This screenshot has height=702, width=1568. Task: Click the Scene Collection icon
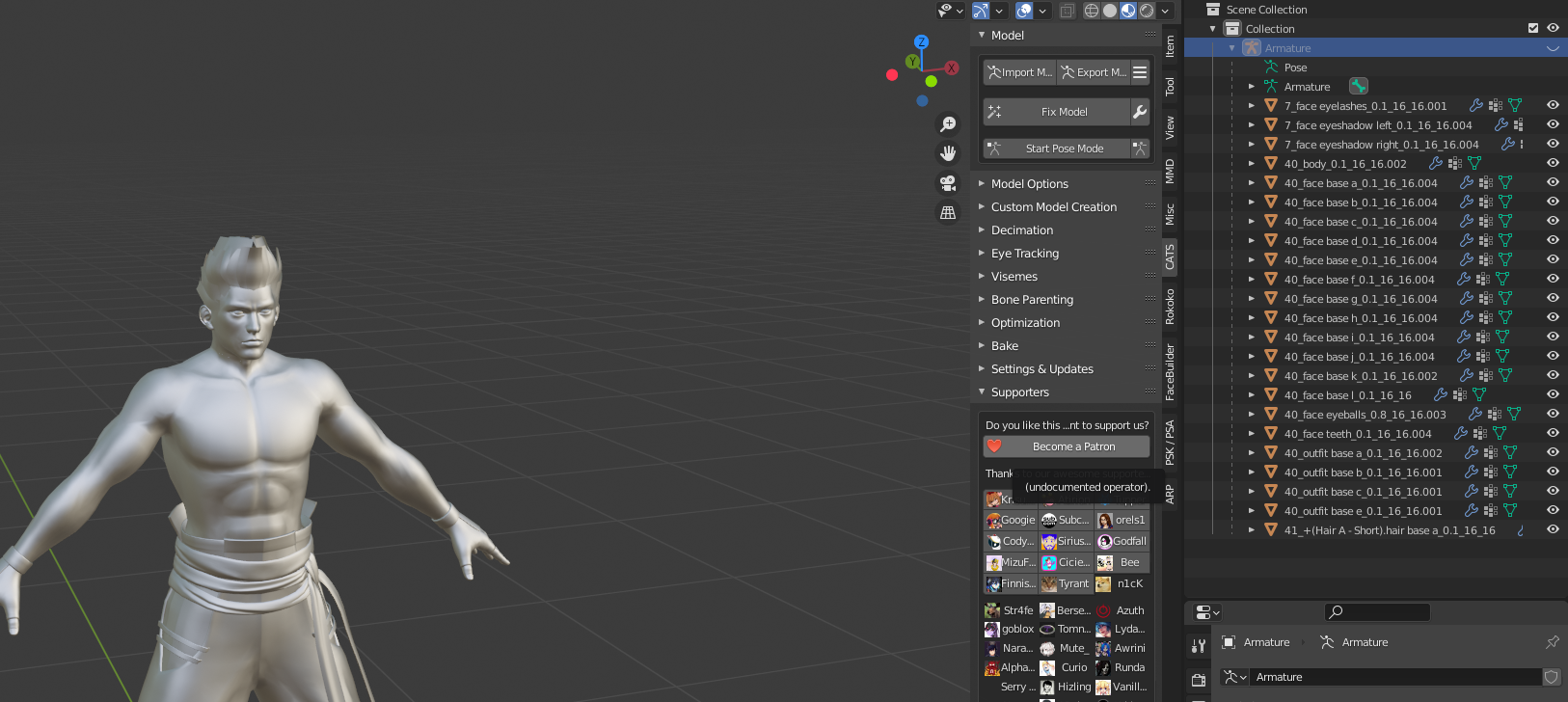point(1213,9)
